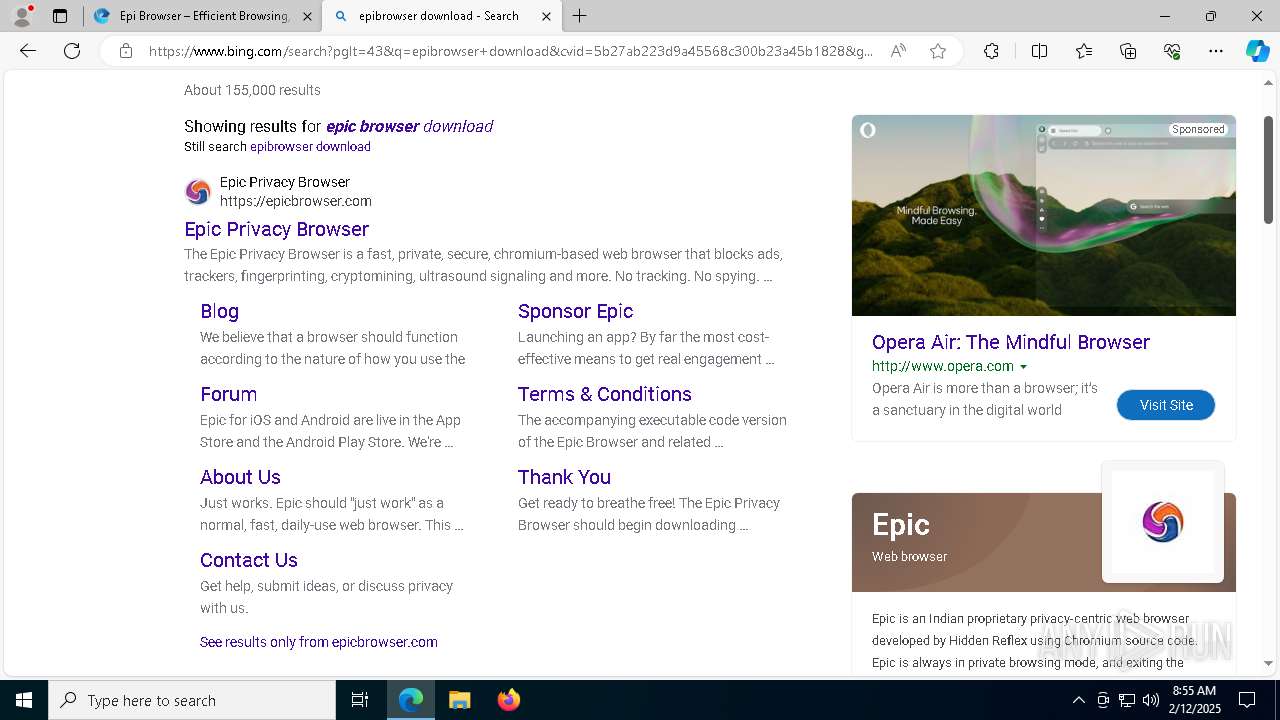Add this page to favorites star
The image size is (1280, 720).
pyautogui.click(x=938, y=51)
